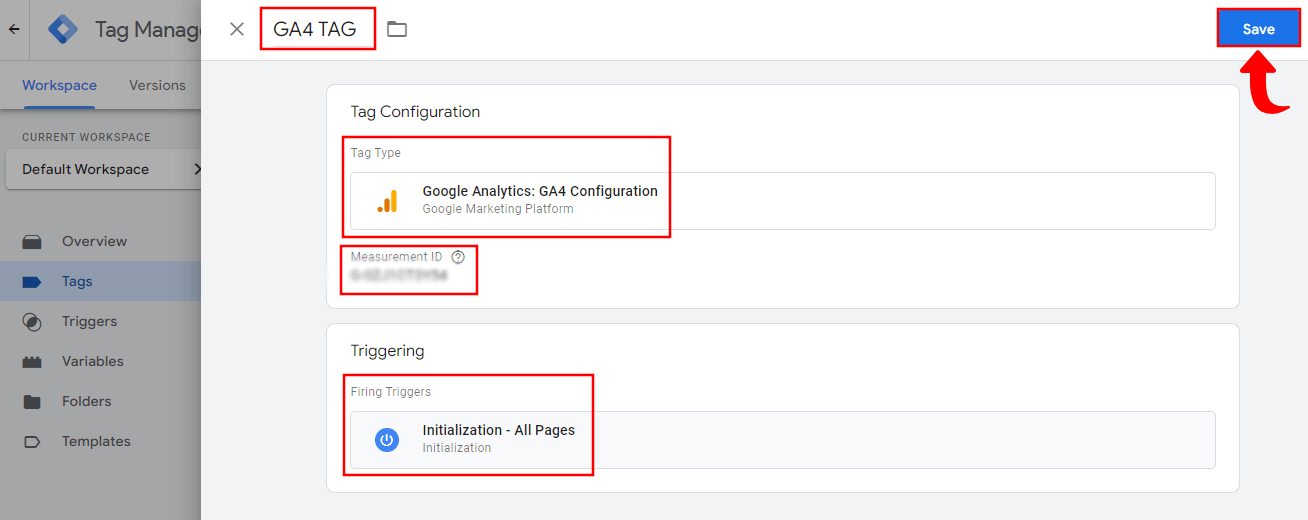Click the Google Marketing Platform subtitle
This screenshot has height=520, width=1308.
[x=498, y=209]
